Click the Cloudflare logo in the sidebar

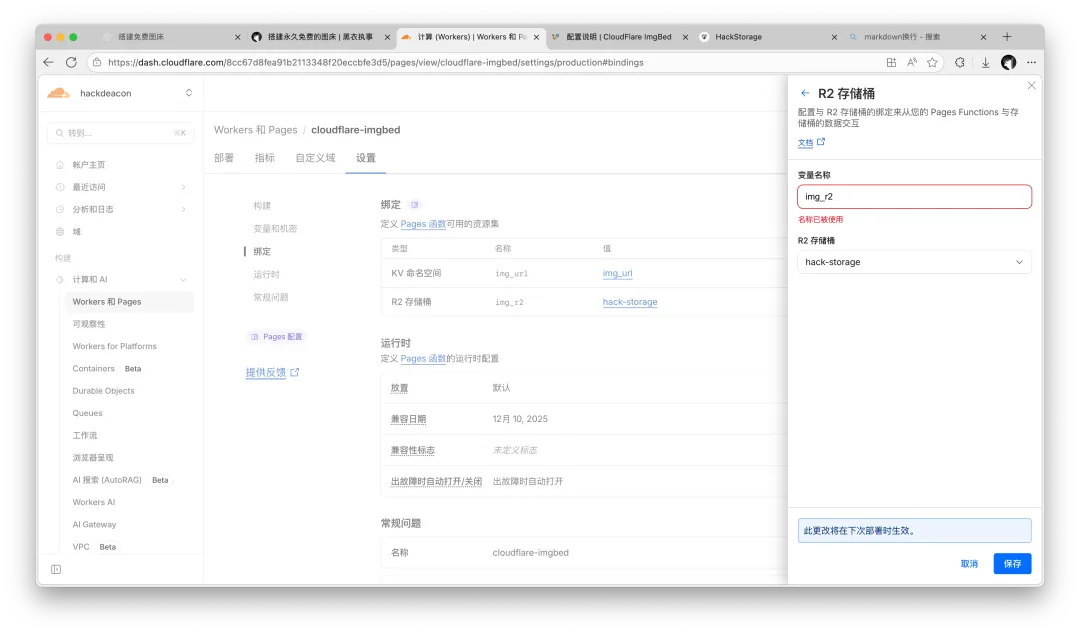(x=59, y=93)
